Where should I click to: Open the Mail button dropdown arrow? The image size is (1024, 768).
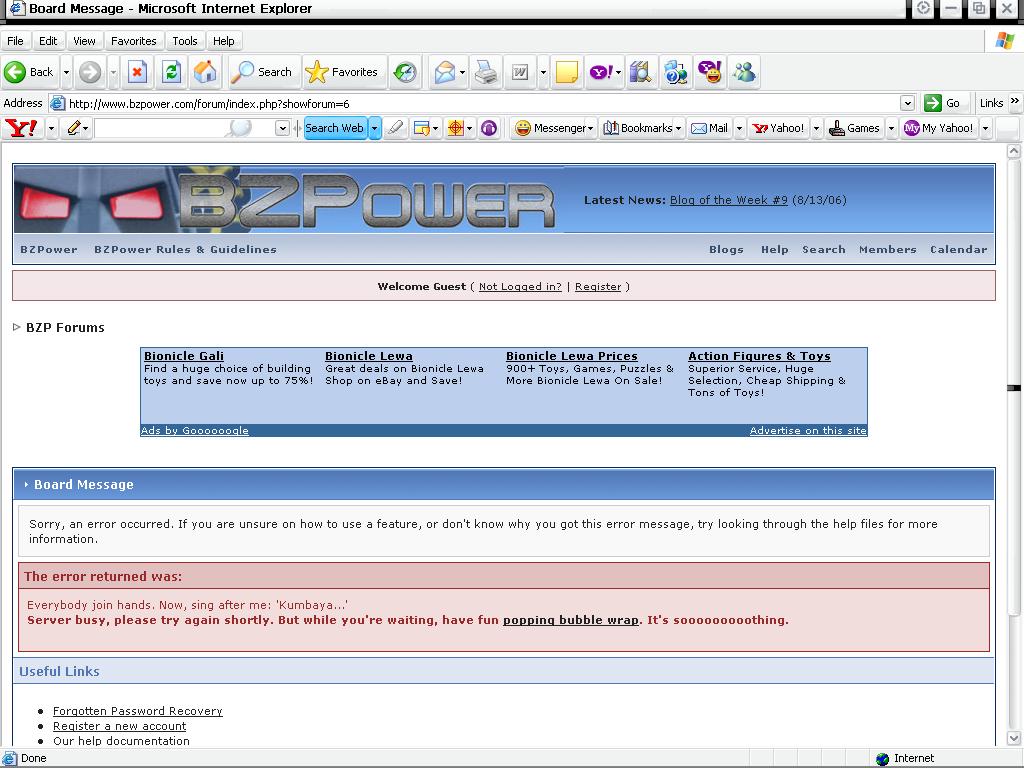[x=462, y=72]
